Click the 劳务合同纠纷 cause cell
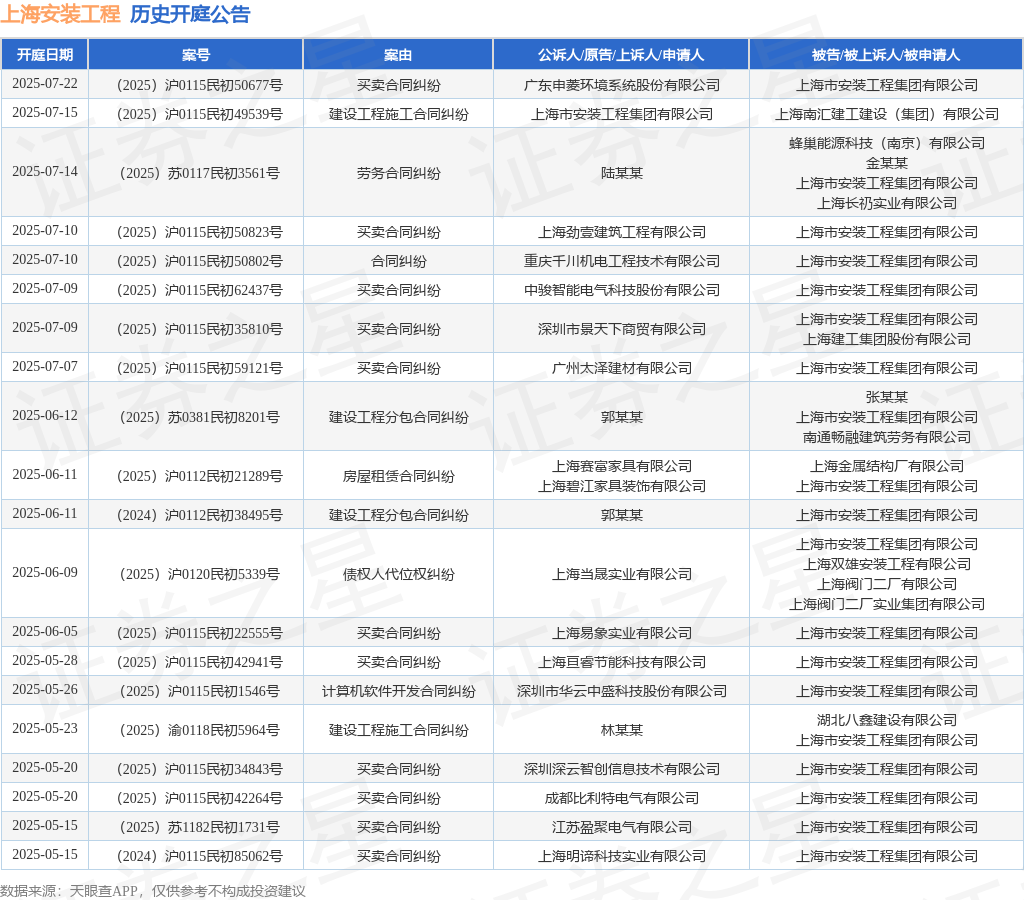Viewport: 1024px width, 900px height. (398, 173)
